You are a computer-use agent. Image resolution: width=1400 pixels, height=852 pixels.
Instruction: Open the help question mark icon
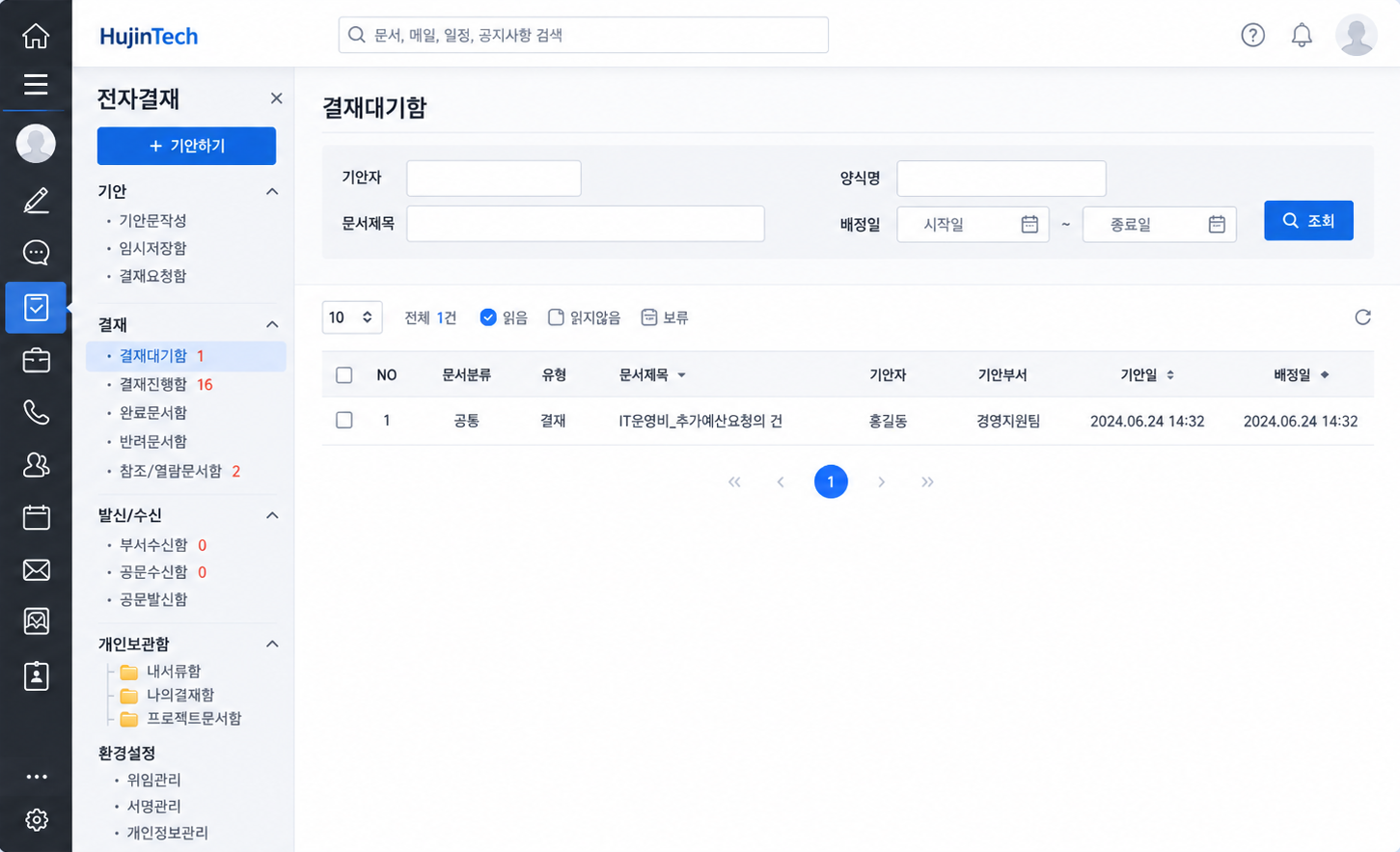[x=1252, y=35]
